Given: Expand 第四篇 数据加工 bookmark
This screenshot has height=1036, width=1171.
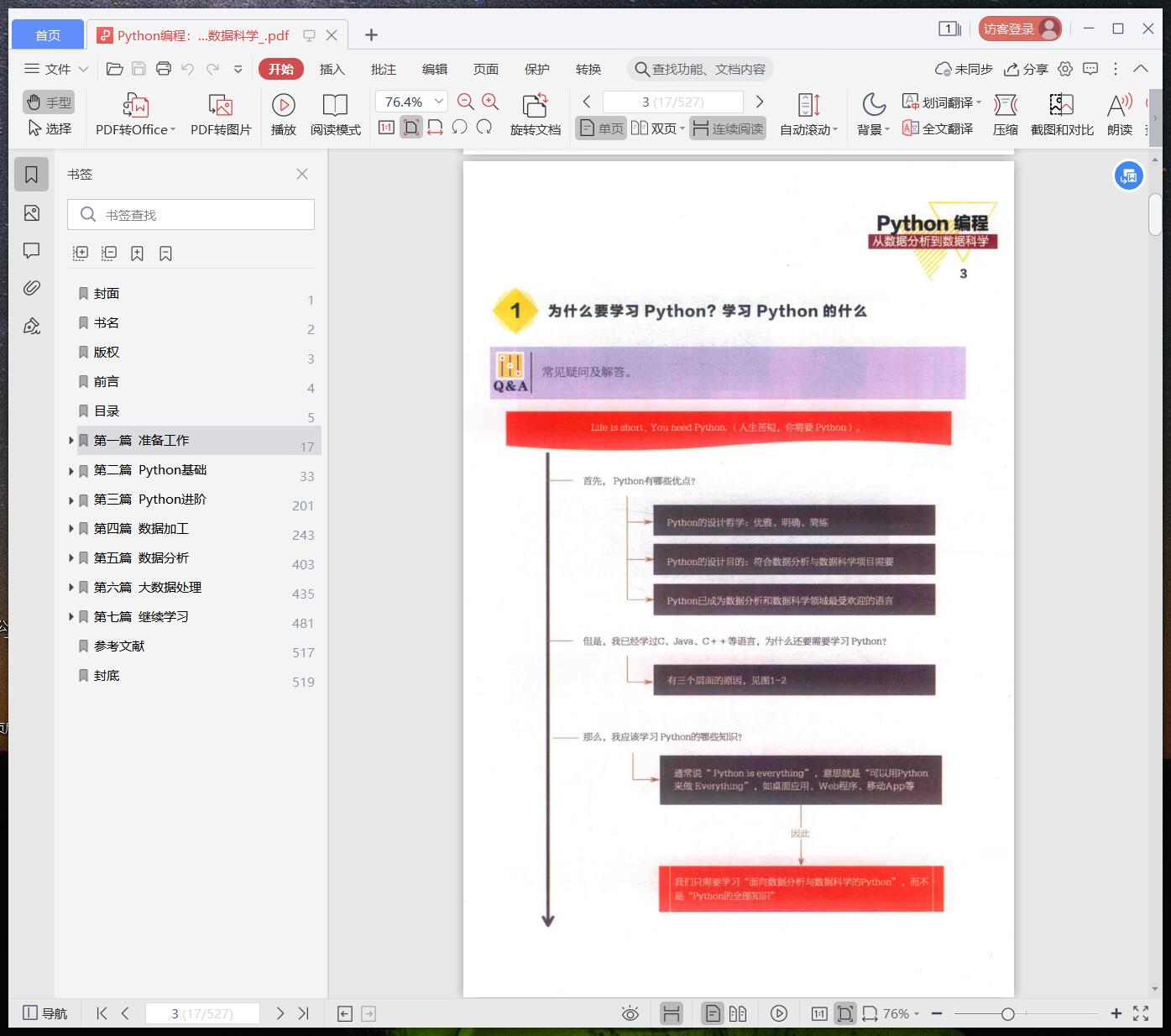Looking at the screenshot, I should [71, 529].
